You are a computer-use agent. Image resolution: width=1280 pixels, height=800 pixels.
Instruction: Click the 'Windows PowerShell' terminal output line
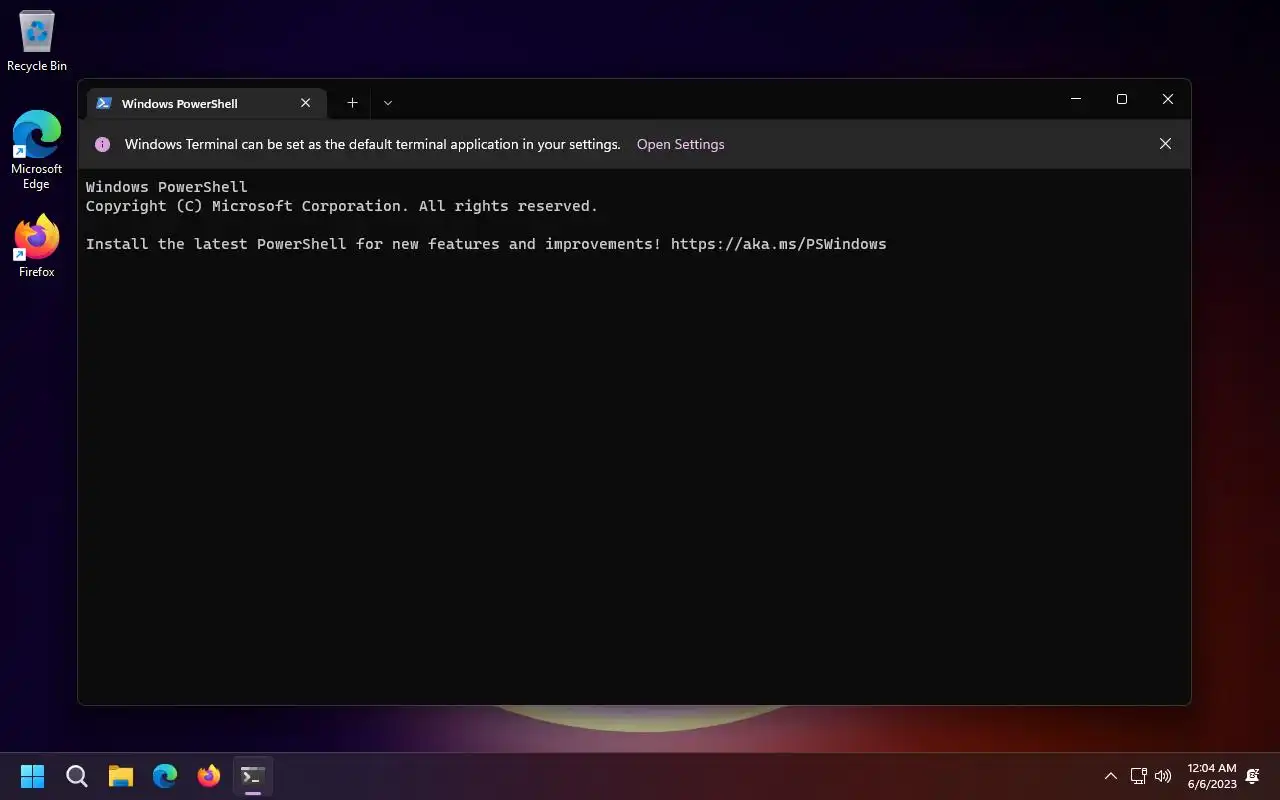167,187
